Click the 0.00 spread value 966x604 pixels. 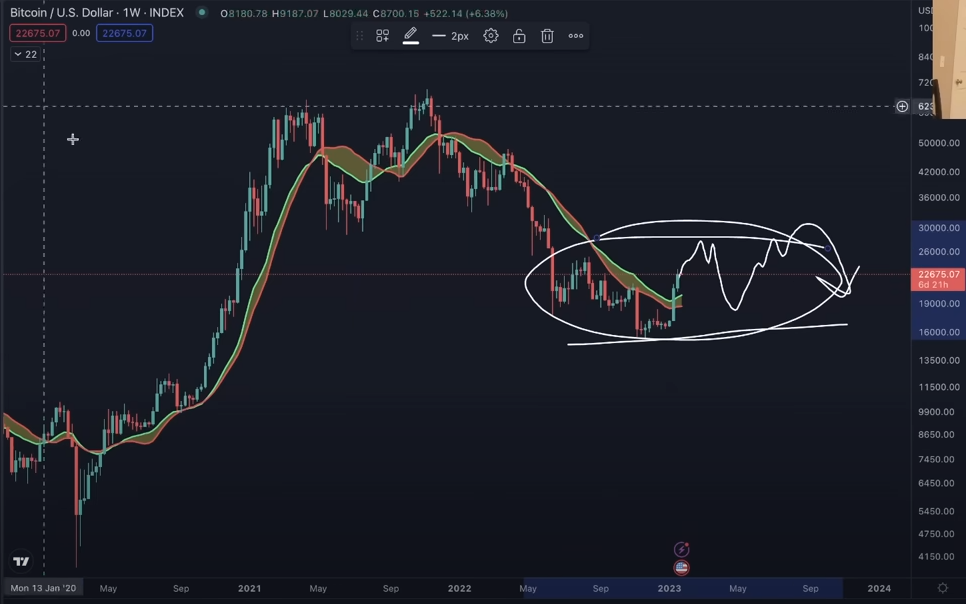(81, 33)
